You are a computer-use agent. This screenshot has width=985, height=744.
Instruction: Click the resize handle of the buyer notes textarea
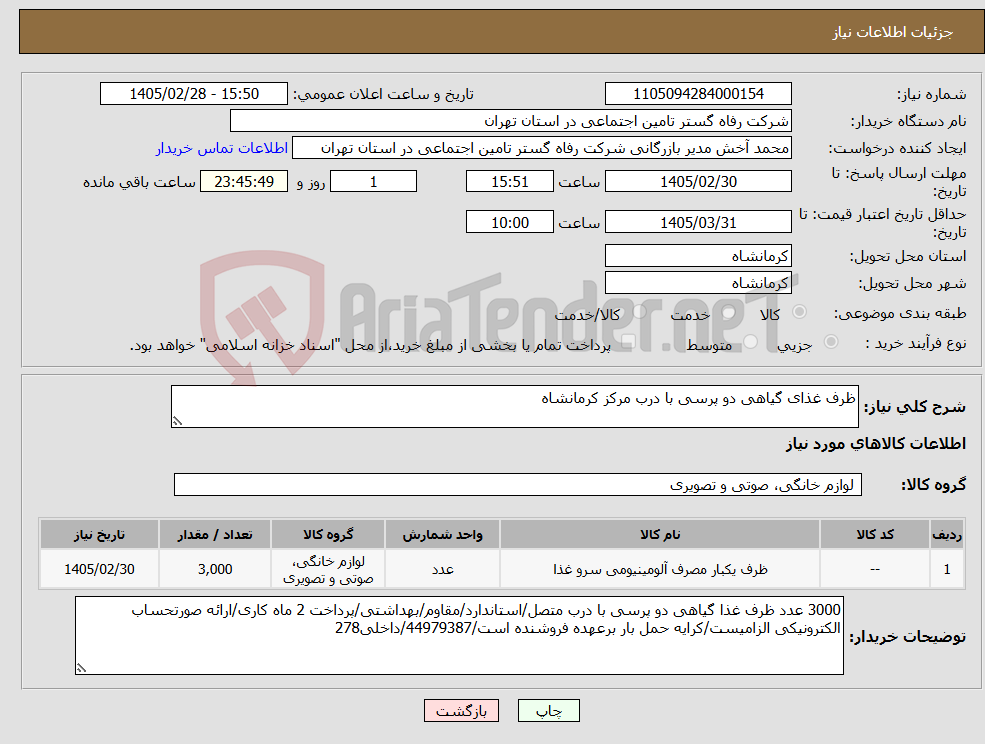tap(81, 669)
